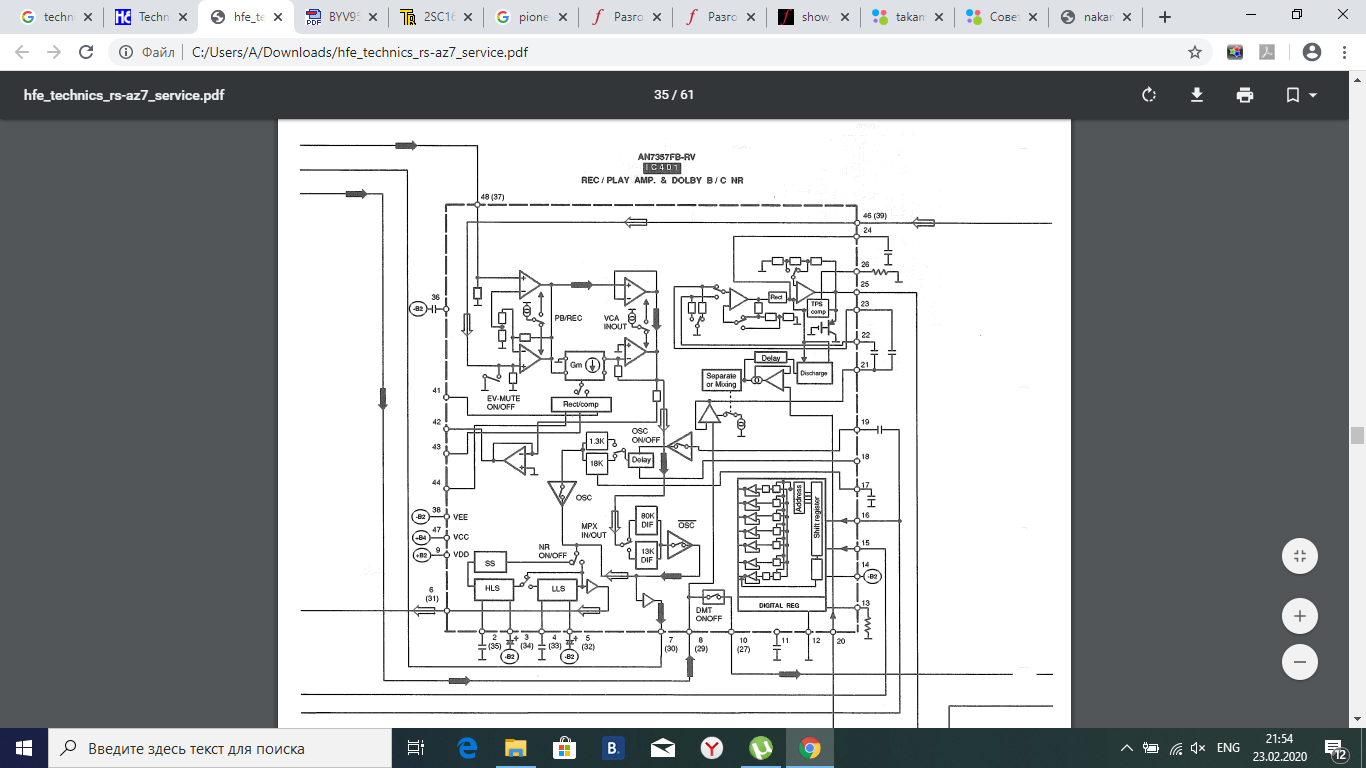Viewport: 1366px width, 768px height.
Task: Click the fit to page button
Action: (1300, 556)
